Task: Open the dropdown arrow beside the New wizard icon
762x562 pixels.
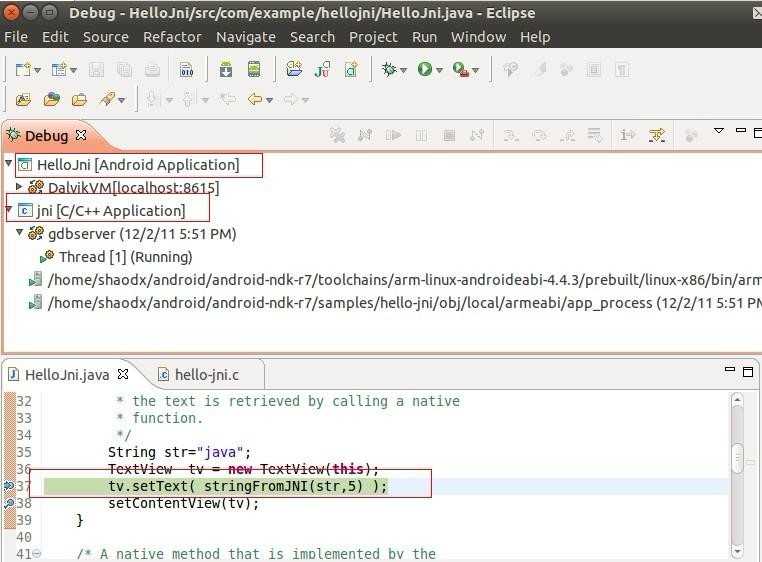Action: [x=37, y=71]
